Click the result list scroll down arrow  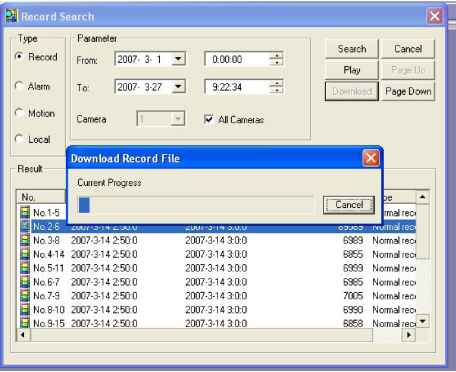pos(422,321)
